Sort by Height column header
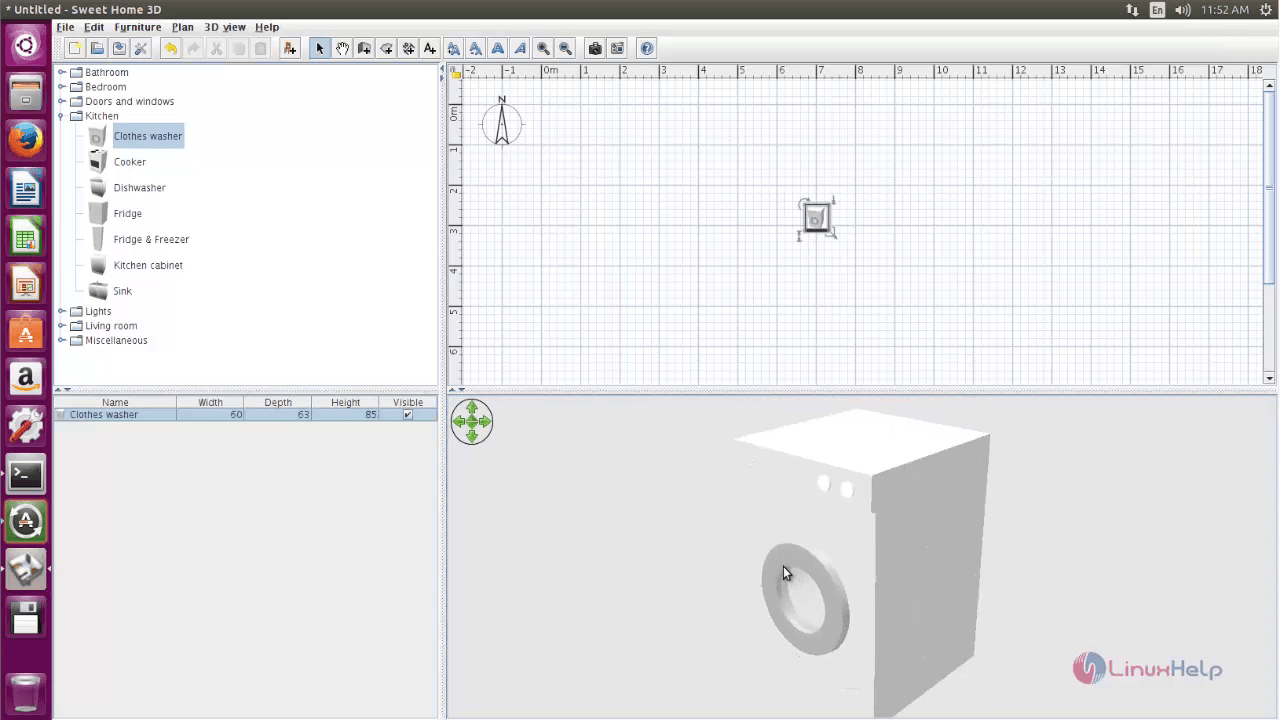1280x720 pixels. [x=345, y=402]
